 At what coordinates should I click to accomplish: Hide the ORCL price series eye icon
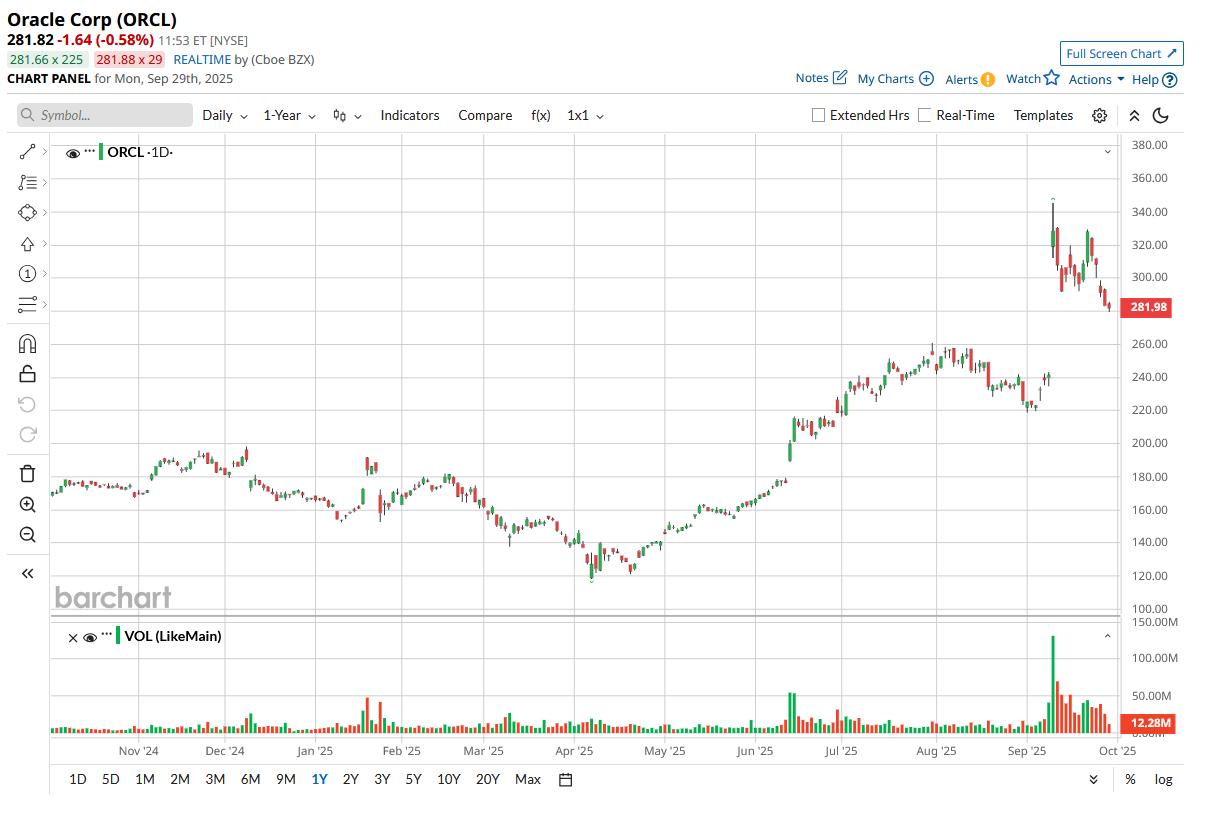coord(73,153)
